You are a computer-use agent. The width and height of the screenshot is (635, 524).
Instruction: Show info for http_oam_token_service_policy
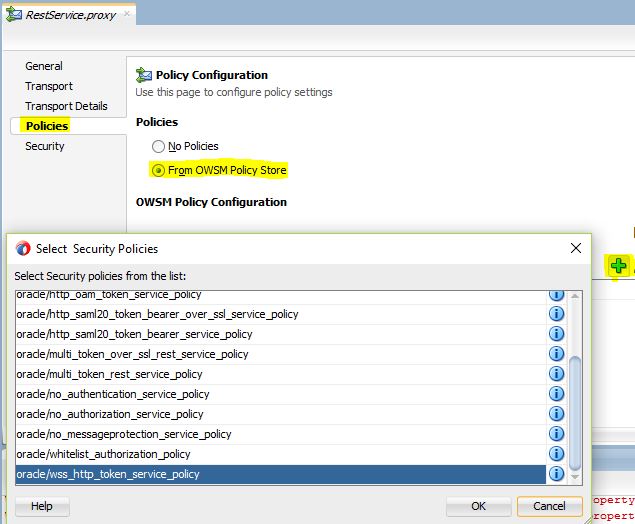(x=556, y=296)
